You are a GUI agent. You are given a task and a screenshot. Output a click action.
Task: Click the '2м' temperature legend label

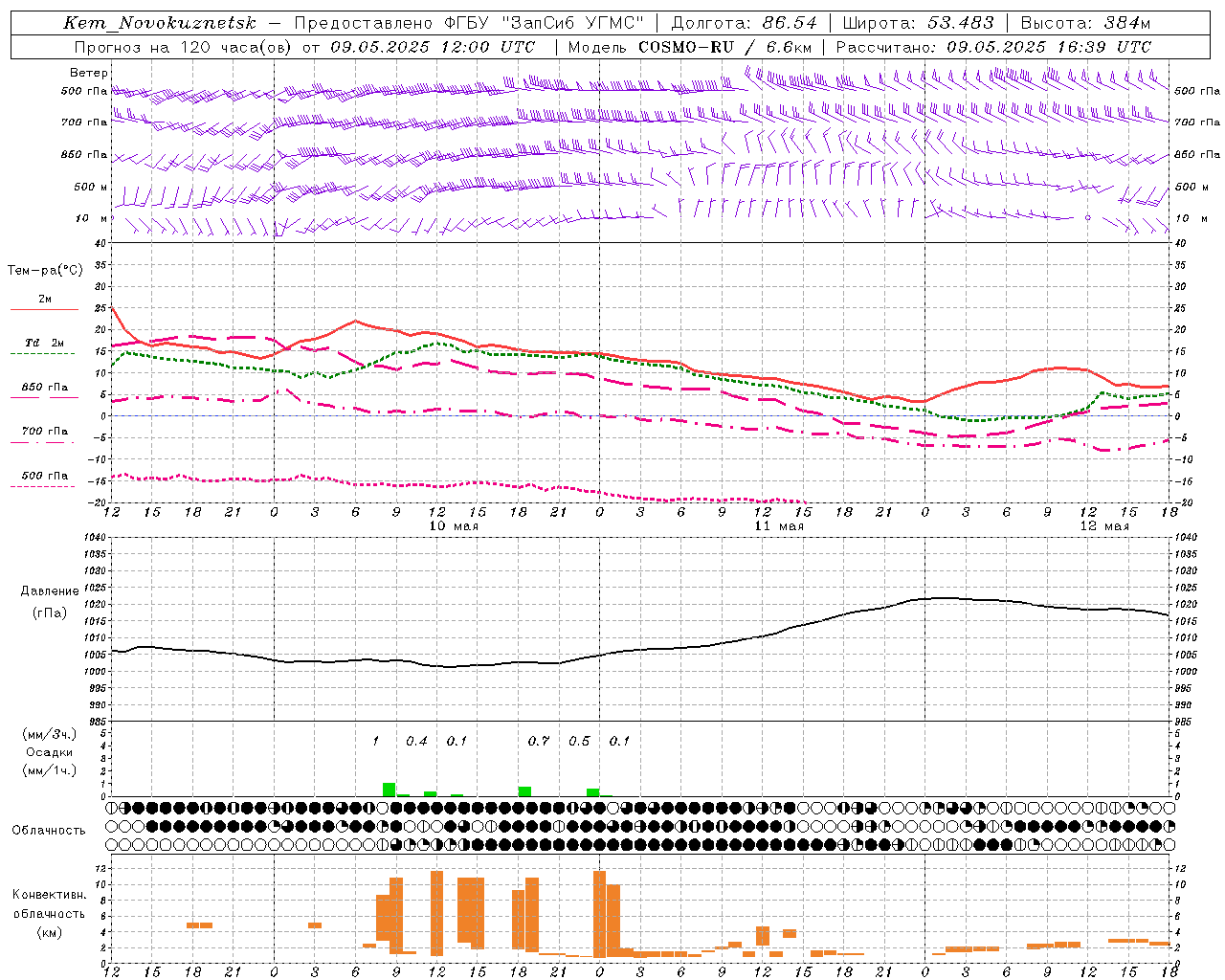[44, 299]
